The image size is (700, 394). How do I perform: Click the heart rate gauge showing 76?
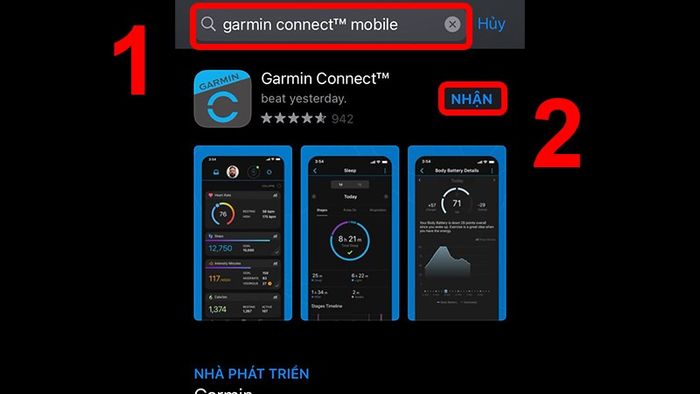coord(223,214)
